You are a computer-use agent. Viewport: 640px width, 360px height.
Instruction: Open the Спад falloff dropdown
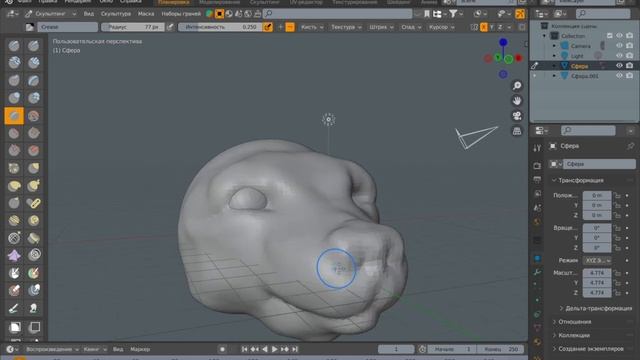[x=411, y=27]
